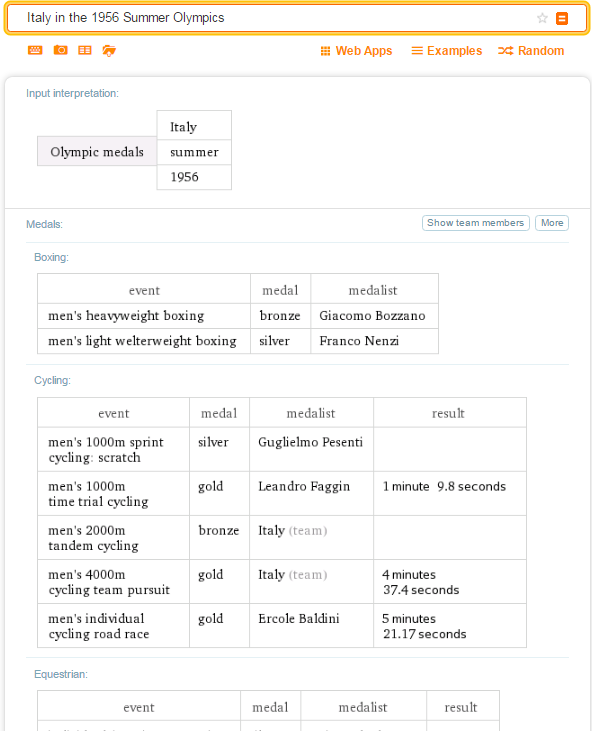Open the data input table icon
The image size is (592, 731).
tap(85, 50)
